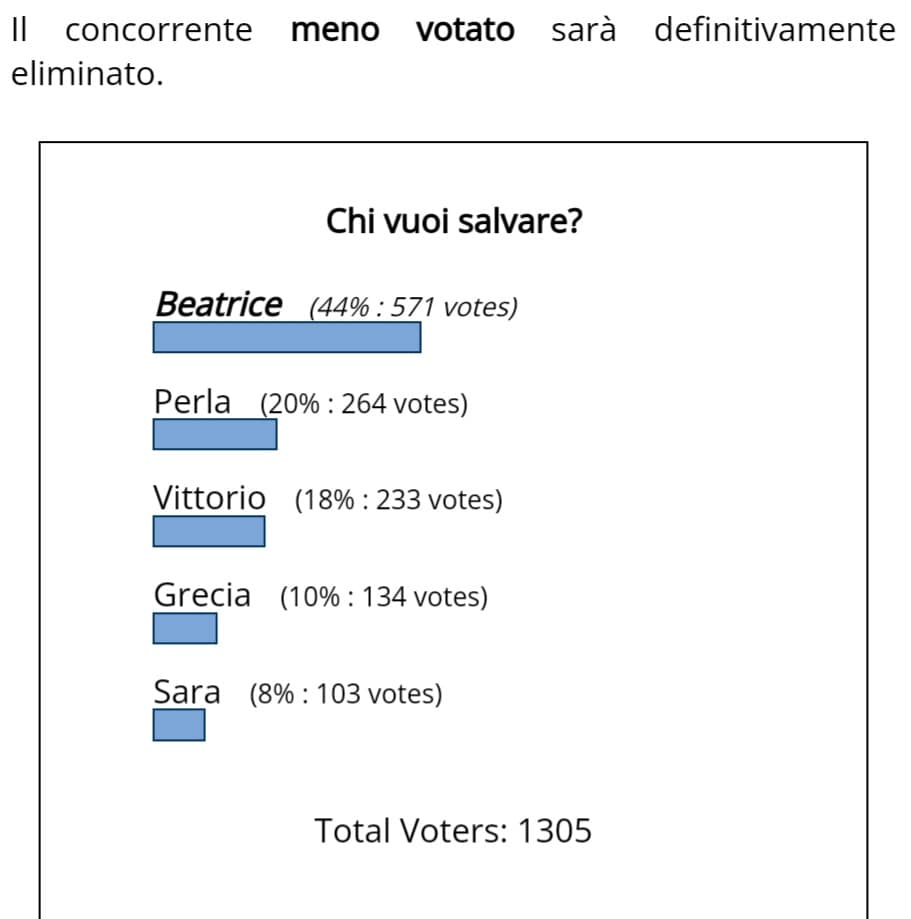Image resolution: width=911 pixels, height=919 pixels.
Task: Select the Grecia poll option name
Action: tap(202, 595)
